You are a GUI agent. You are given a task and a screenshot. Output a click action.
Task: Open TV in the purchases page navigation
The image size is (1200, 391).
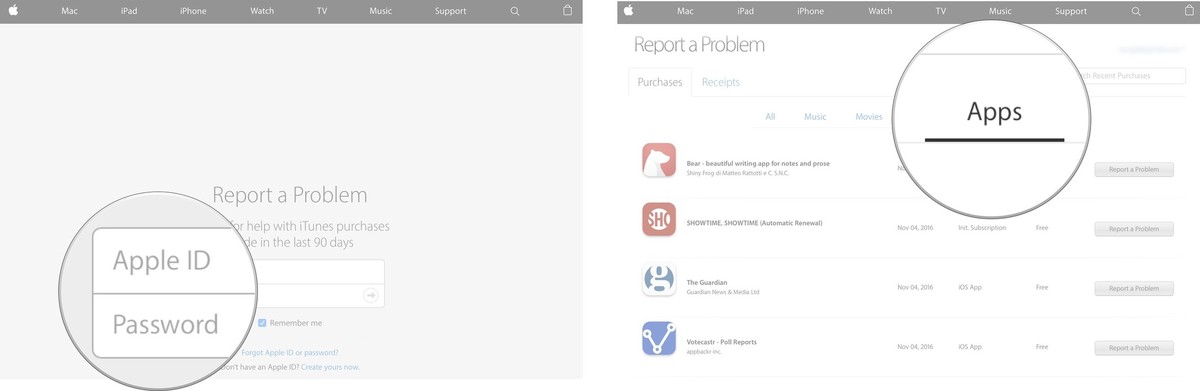[x=941, y=11]
